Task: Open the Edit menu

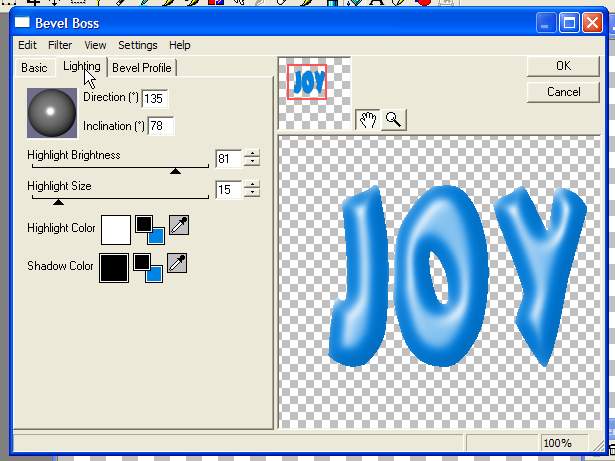Action: pos(27,45)
